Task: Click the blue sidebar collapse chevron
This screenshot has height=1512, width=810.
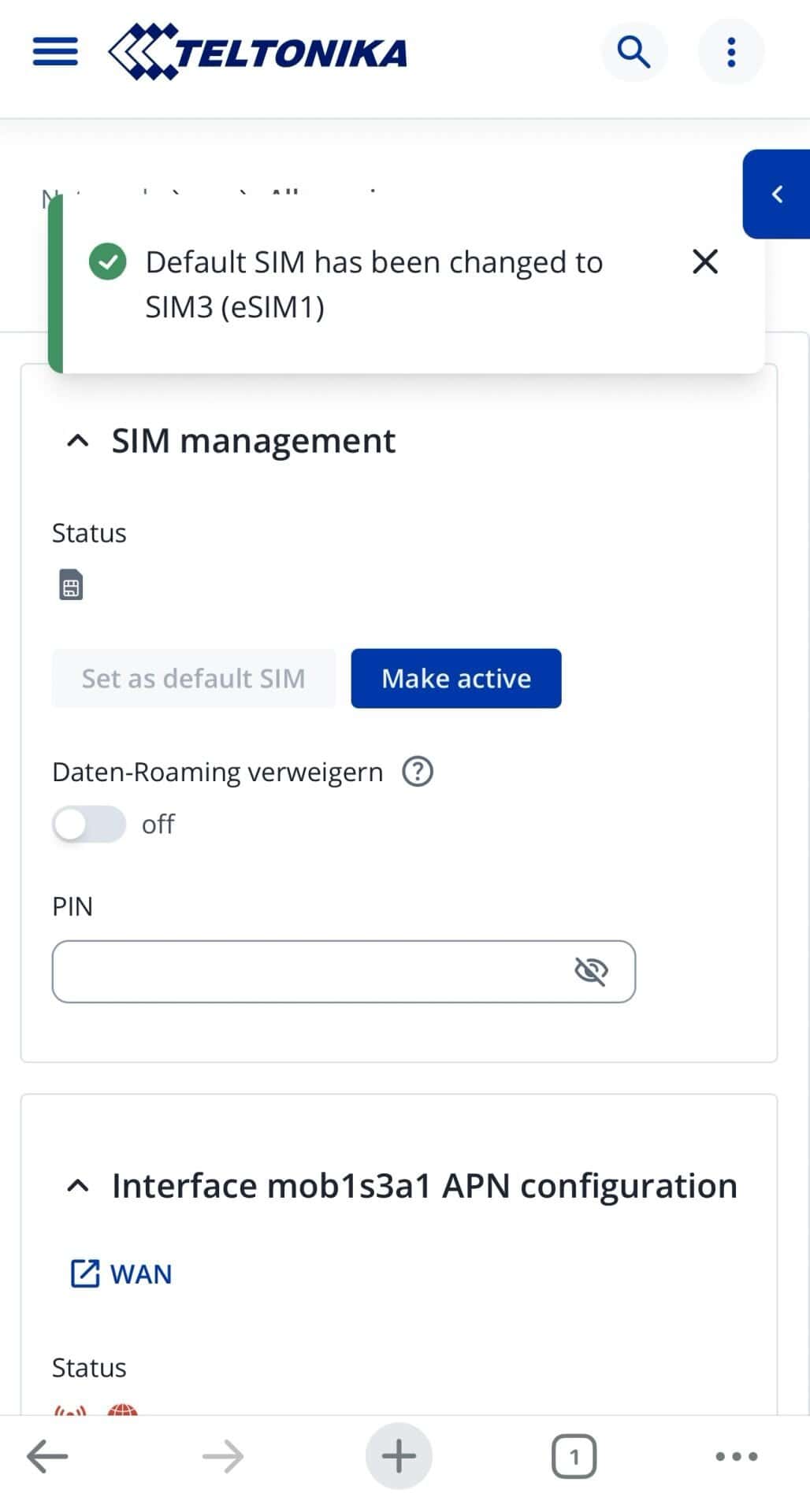Action: click(778, 195)
